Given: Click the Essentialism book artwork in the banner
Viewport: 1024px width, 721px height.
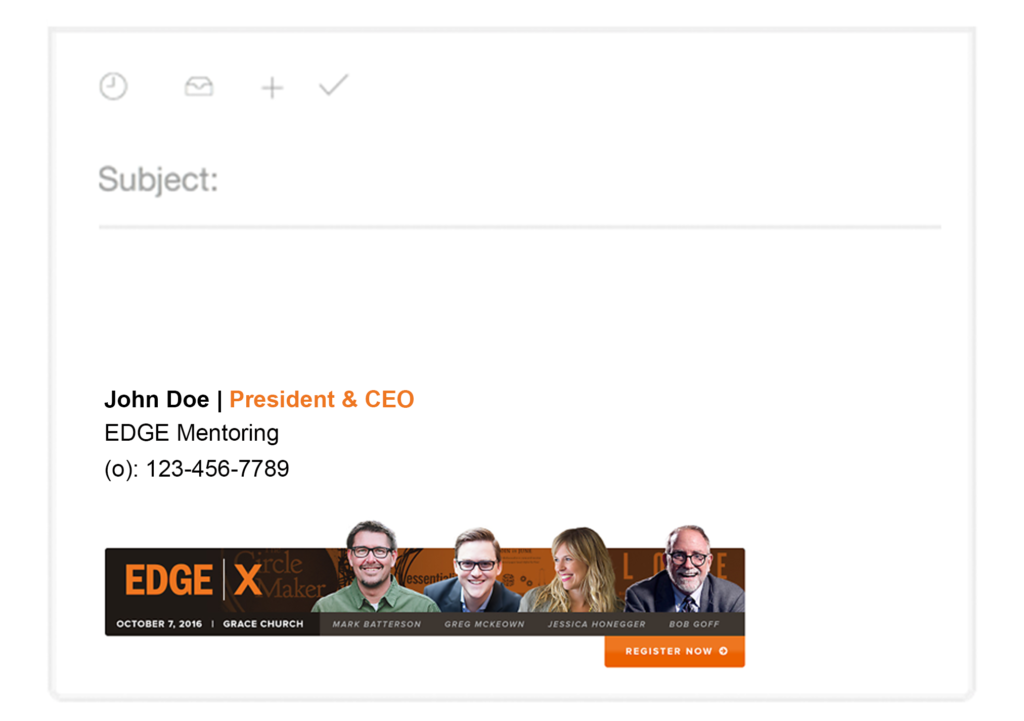Looking at the screenshot, I should click(427, 580).
